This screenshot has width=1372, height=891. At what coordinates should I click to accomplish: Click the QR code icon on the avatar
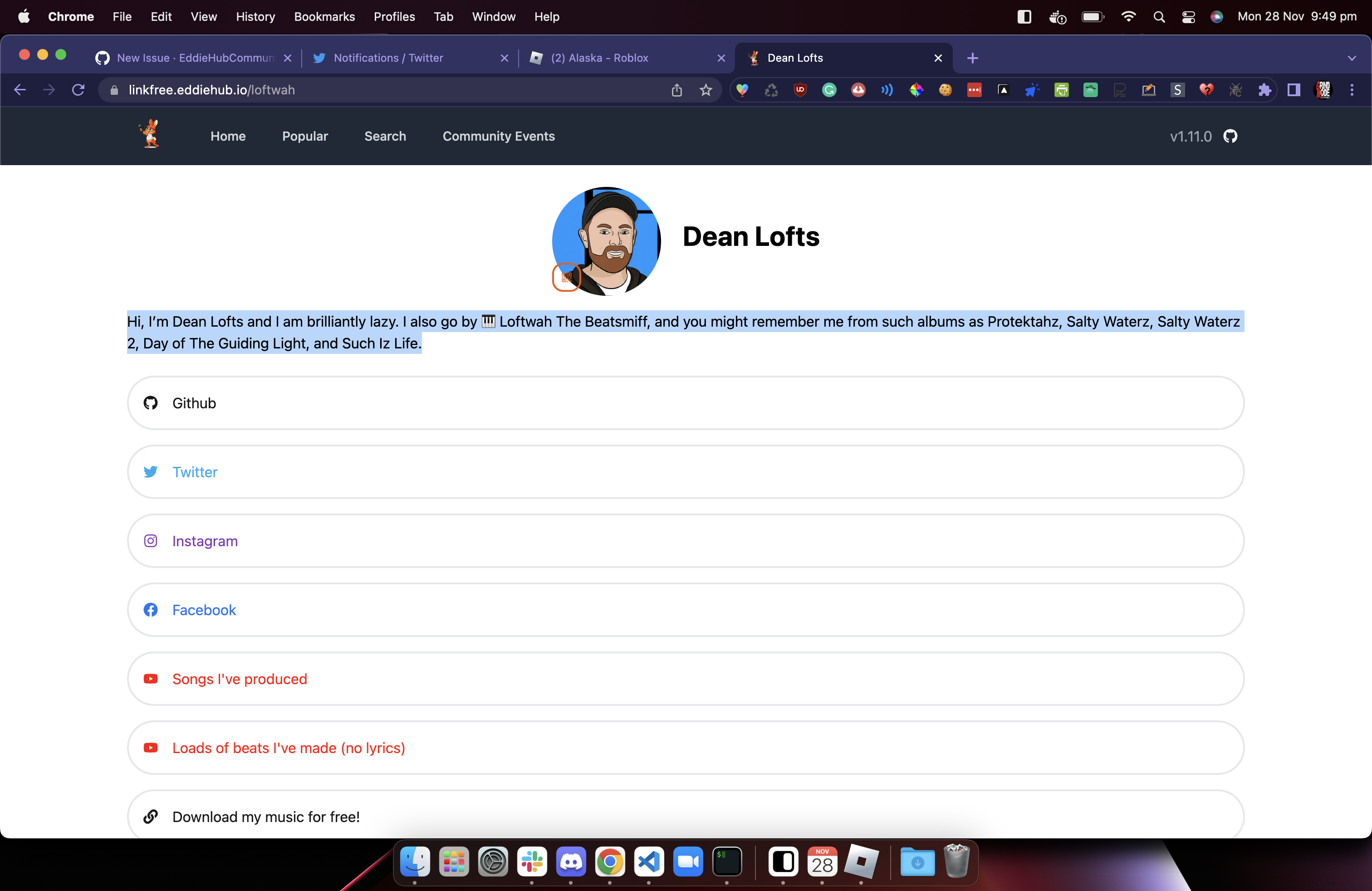[x=566, y=277]
